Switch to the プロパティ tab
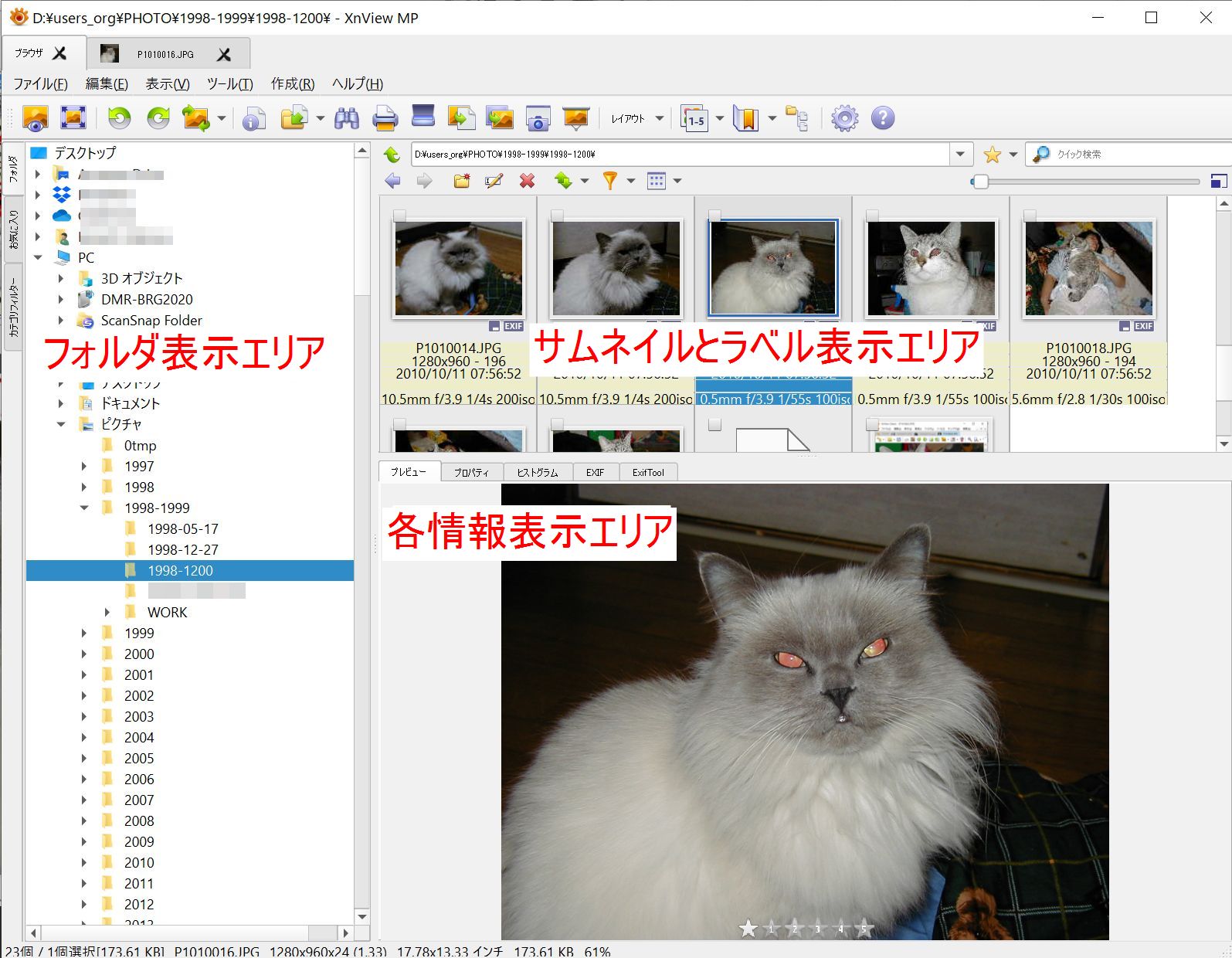 tap(471, 472)
